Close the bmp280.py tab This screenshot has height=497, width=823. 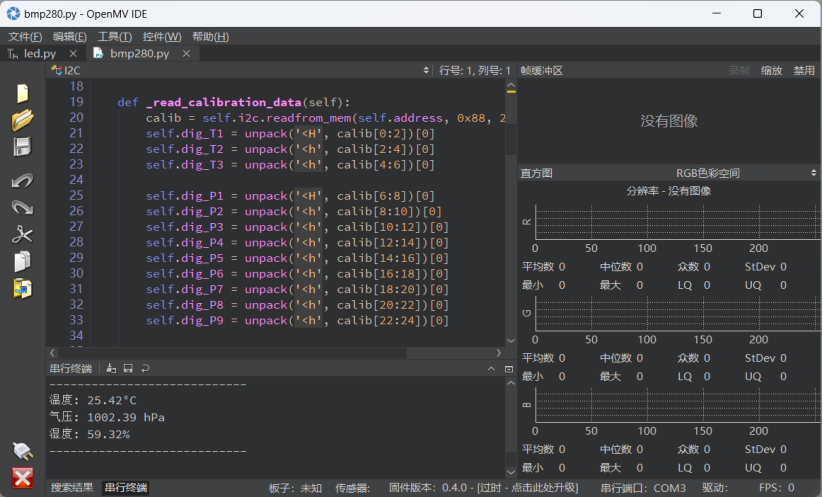pyautogui.click(x=186, y=54)
